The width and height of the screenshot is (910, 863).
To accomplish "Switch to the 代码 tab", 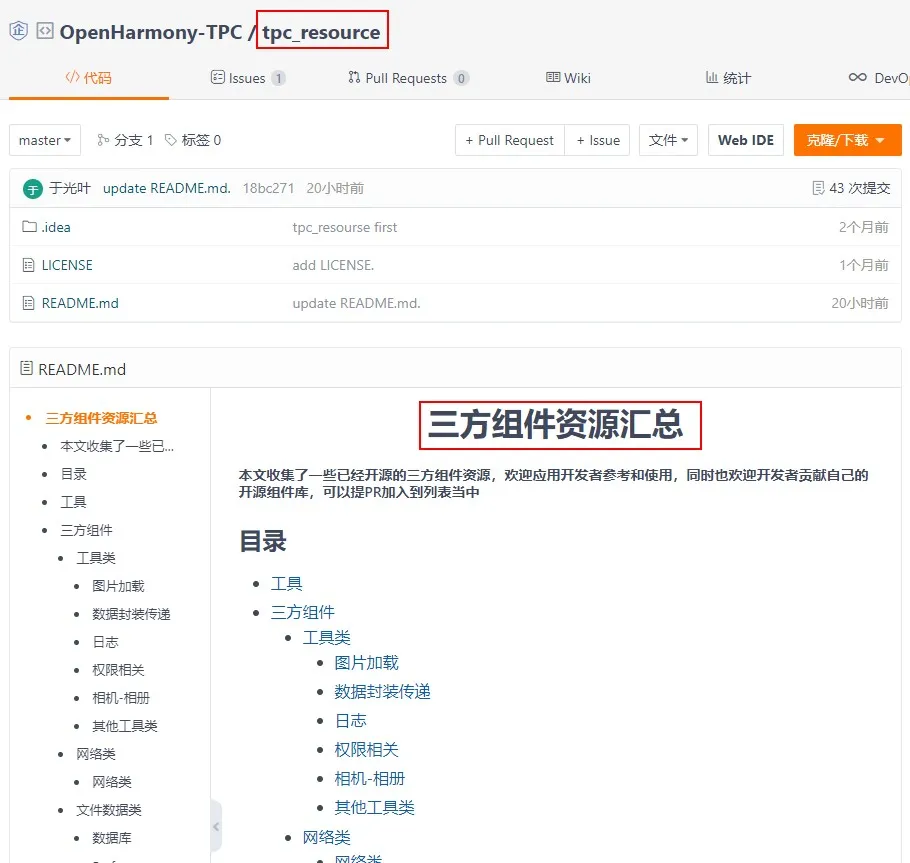I will click(x=89, y=78).
